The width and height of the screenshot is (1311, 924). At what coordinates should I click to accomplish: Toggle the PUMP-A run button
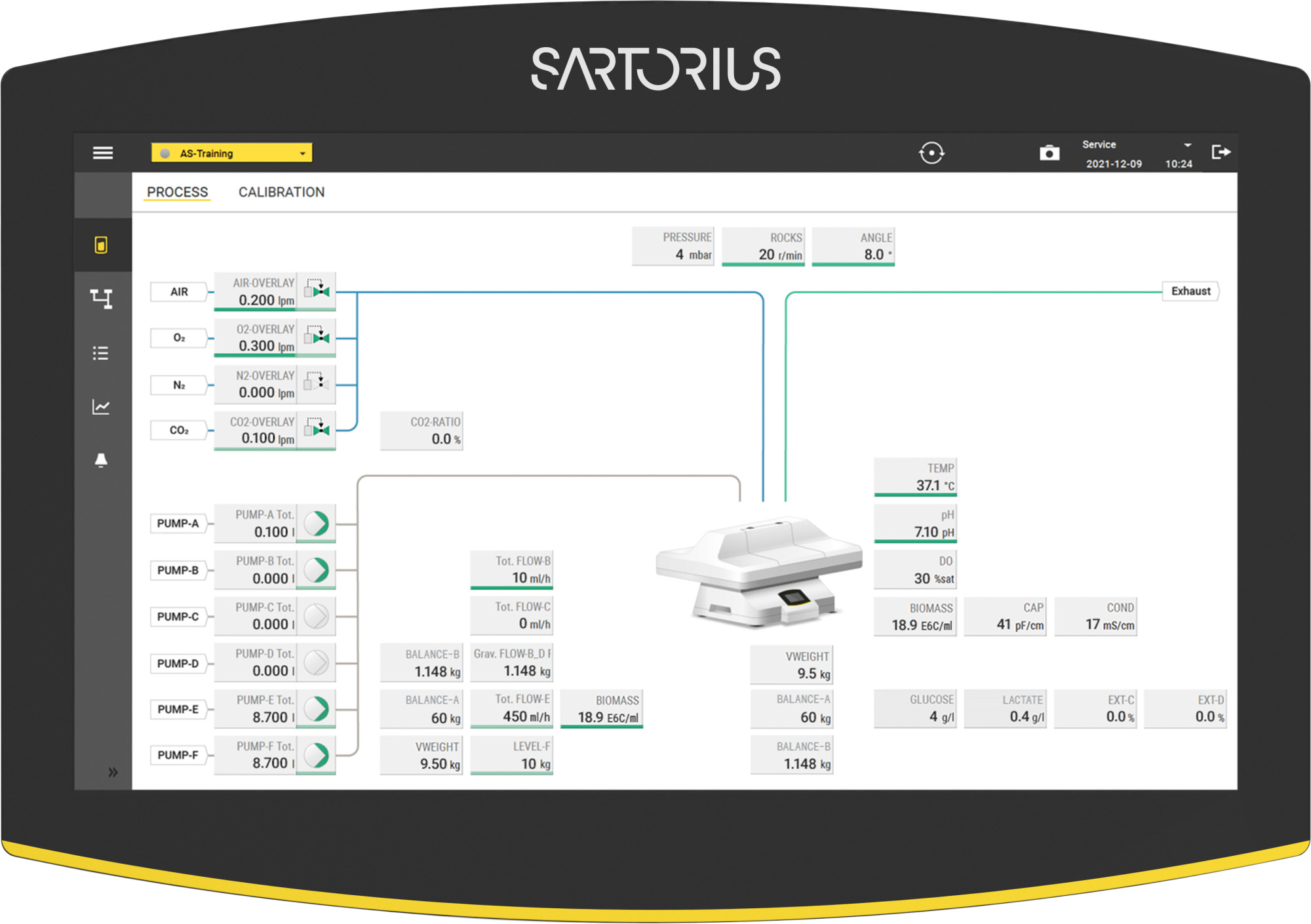[317, 524]
